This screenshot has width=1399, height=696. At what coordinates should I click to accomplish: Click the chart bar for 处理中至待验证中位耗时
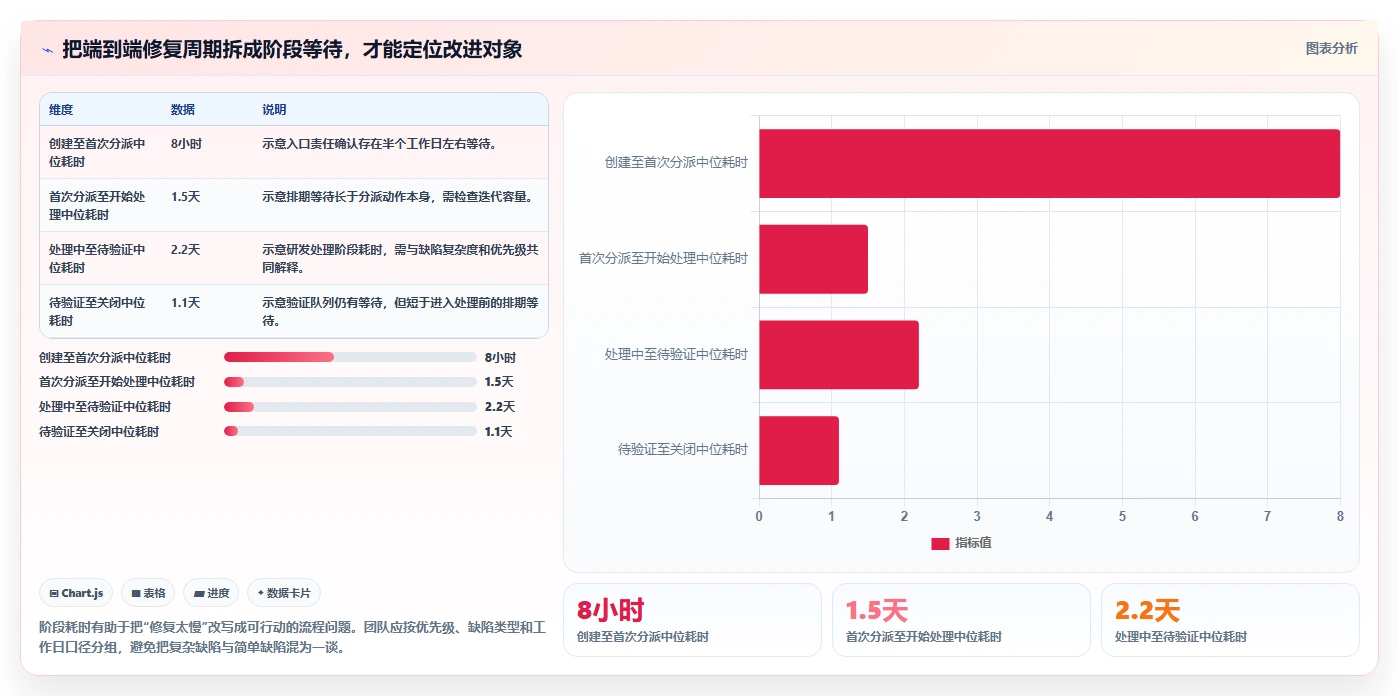pyautogui.click(x=839, y=355)
